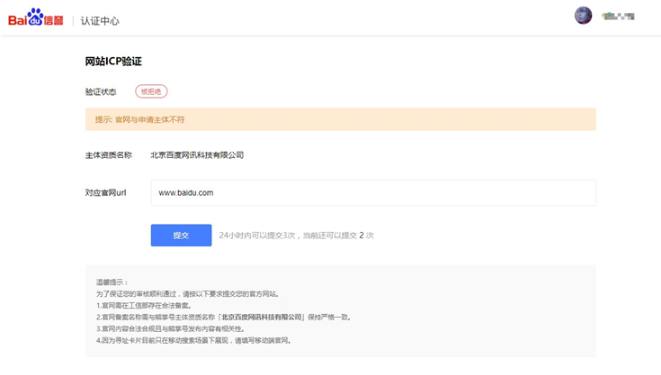
Task: Click the 验证状态 label
Action: tap(101, 92)
